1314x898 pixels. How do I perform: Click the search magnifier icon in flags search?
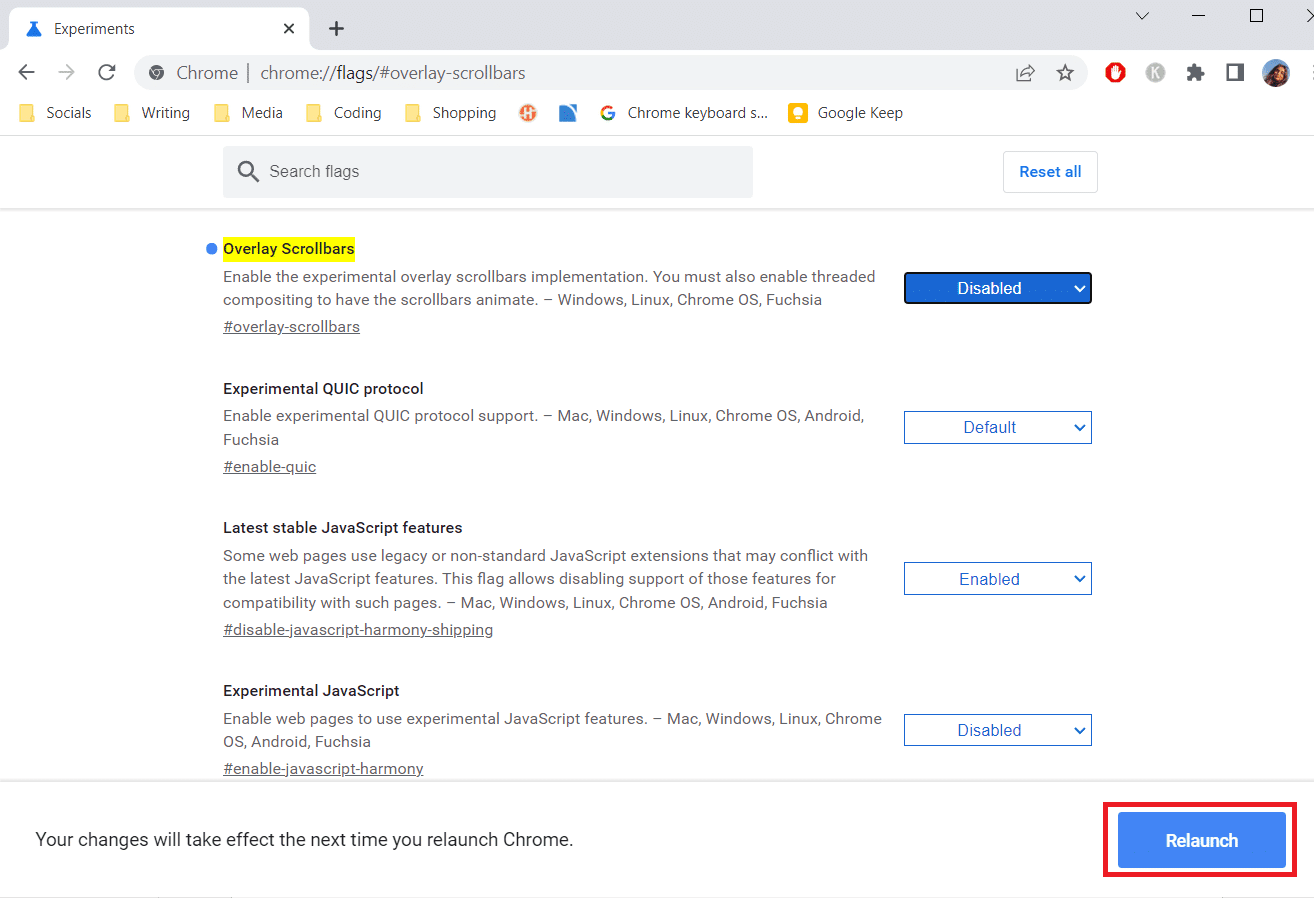[248, 171]
